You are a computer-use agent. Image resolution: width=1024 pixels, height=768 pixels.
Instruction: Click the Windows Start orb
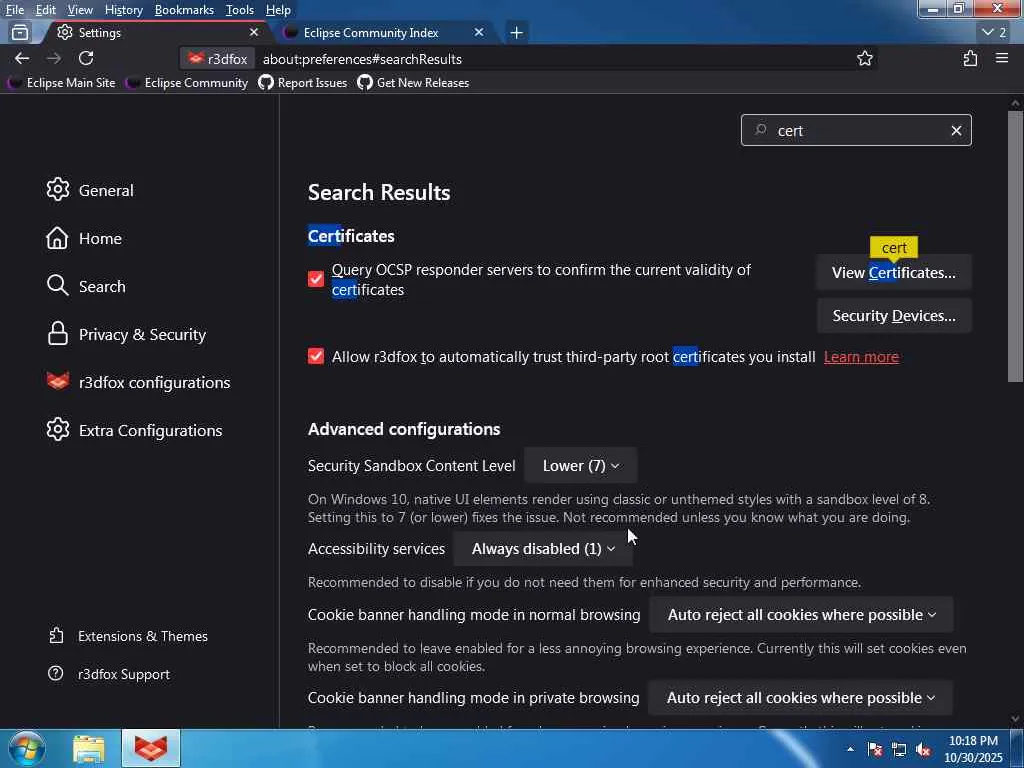(27, 748)
